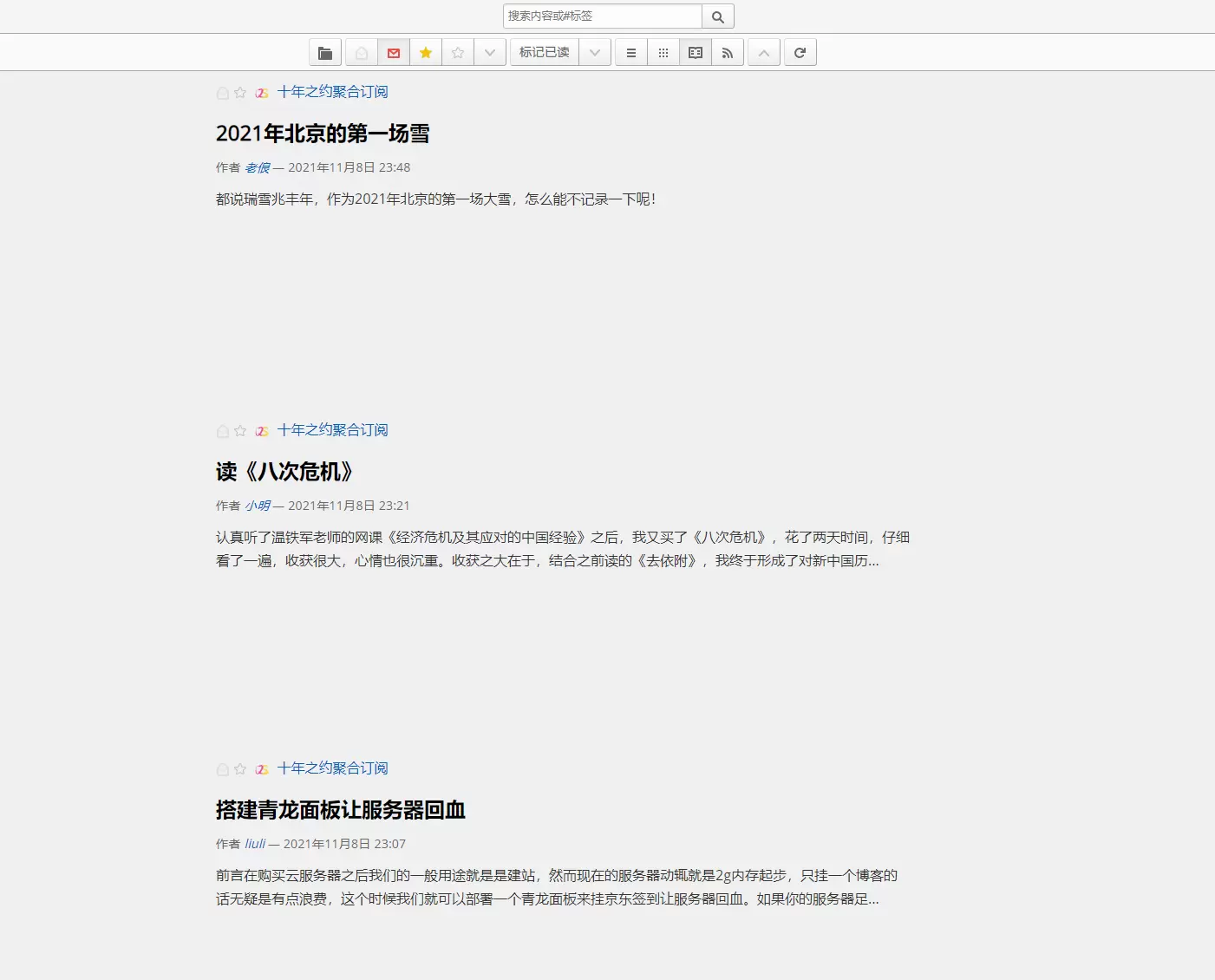Screen dimensions: 1215x980
Task: Switch to reader view (open book icon)
Action: [696, 53]
